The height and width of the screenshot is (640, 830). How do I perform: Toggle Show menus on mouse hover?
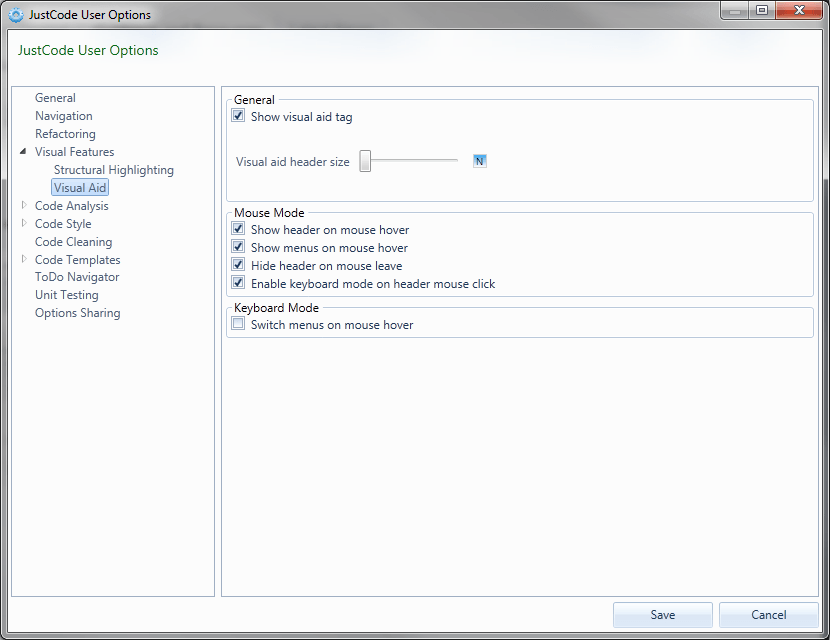(238, 247)
